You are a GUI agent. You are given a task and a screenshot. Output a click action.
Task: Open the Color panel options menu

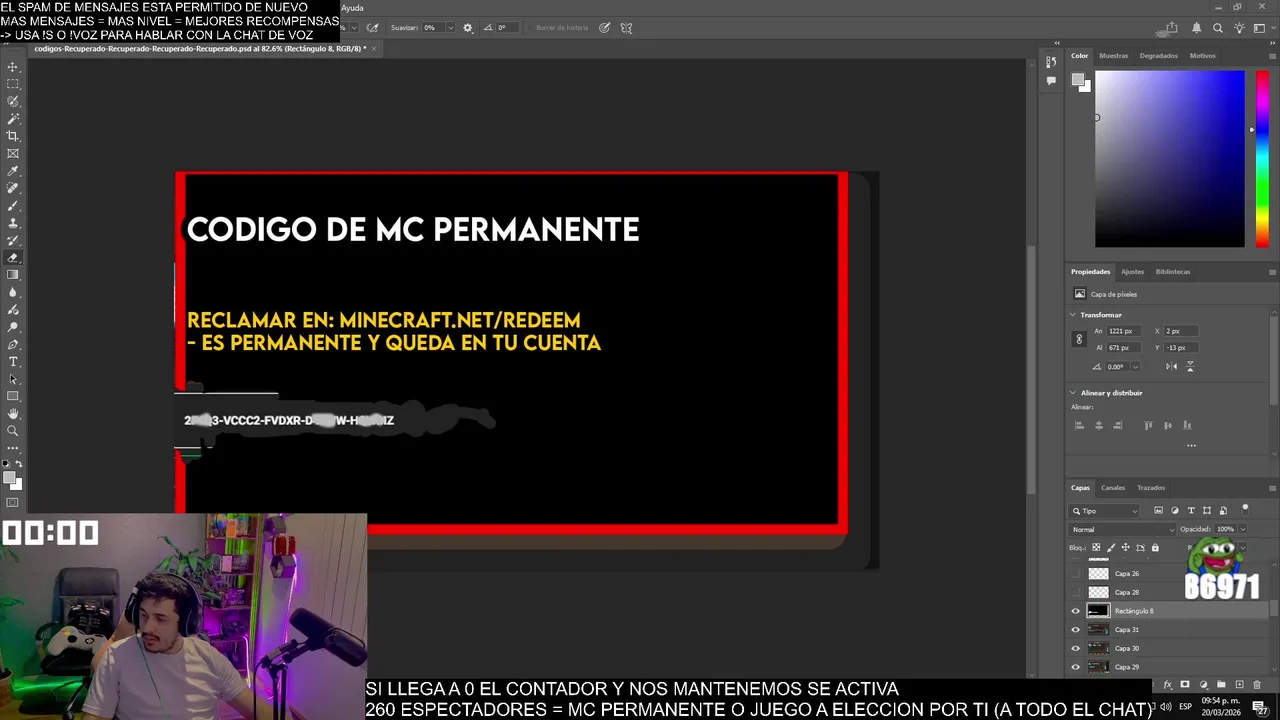point(1272,56)
